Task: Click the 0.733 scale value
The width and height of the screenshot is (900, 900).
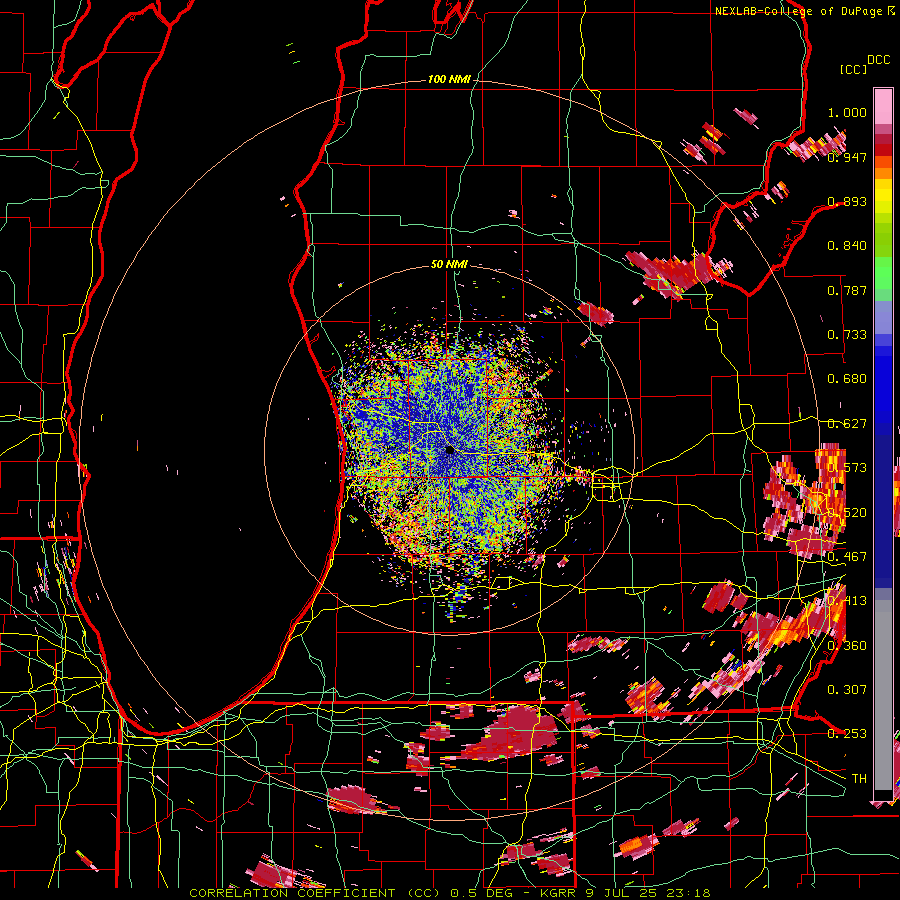Action: coord(847,335)
